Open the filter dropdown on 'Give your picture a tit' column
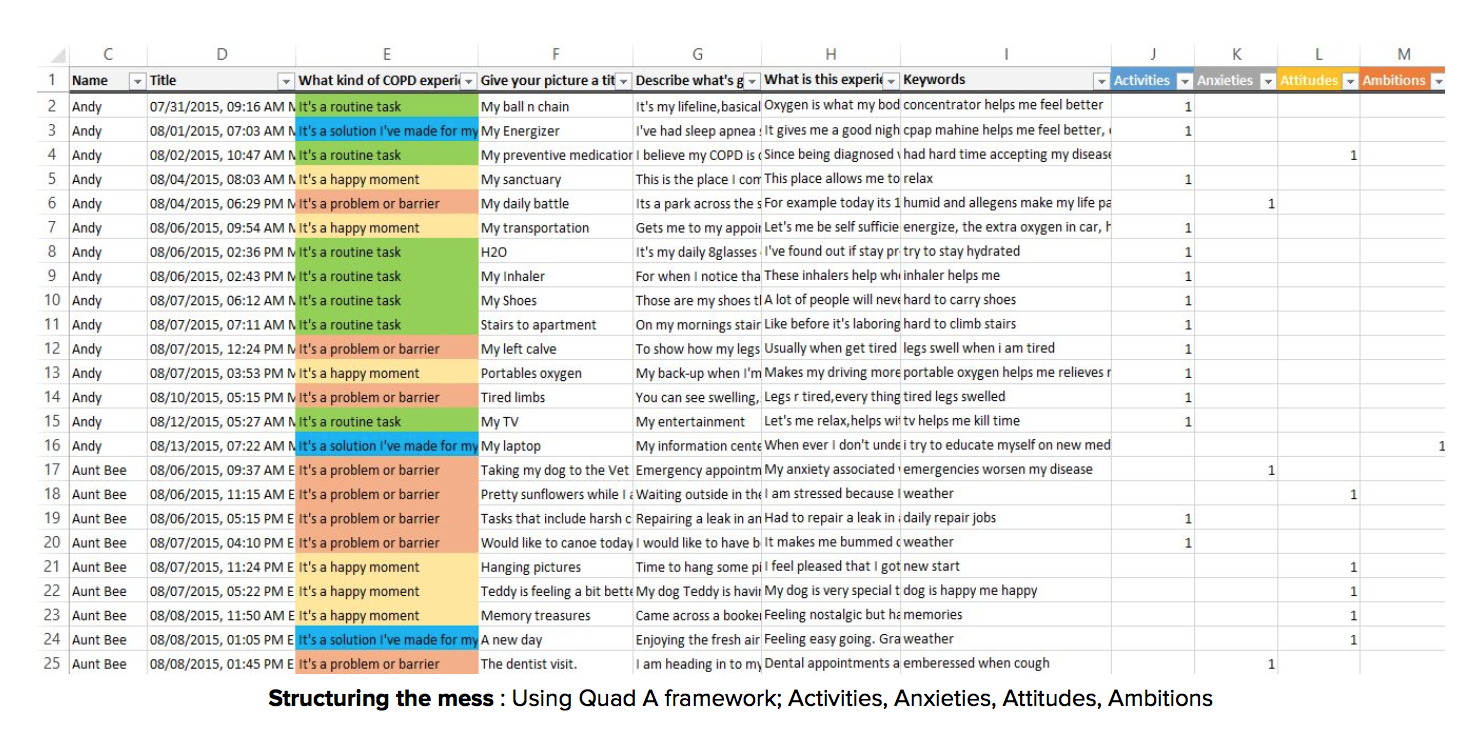 coord(624,80)
